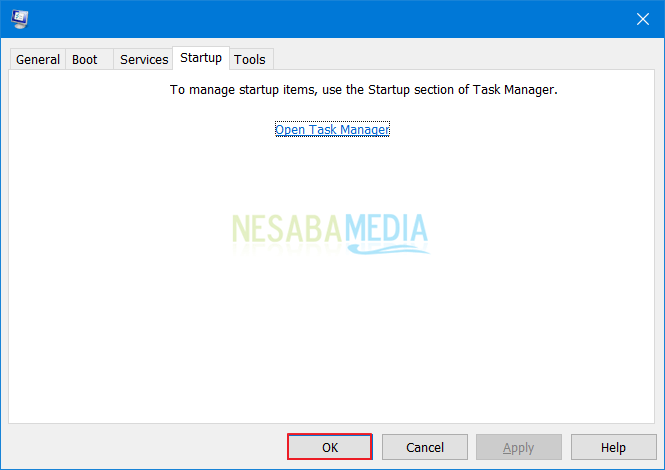The height and width of the screenshot is (470, 665).
Task: Click the Cancel button
Action: [x=425, y=447]
